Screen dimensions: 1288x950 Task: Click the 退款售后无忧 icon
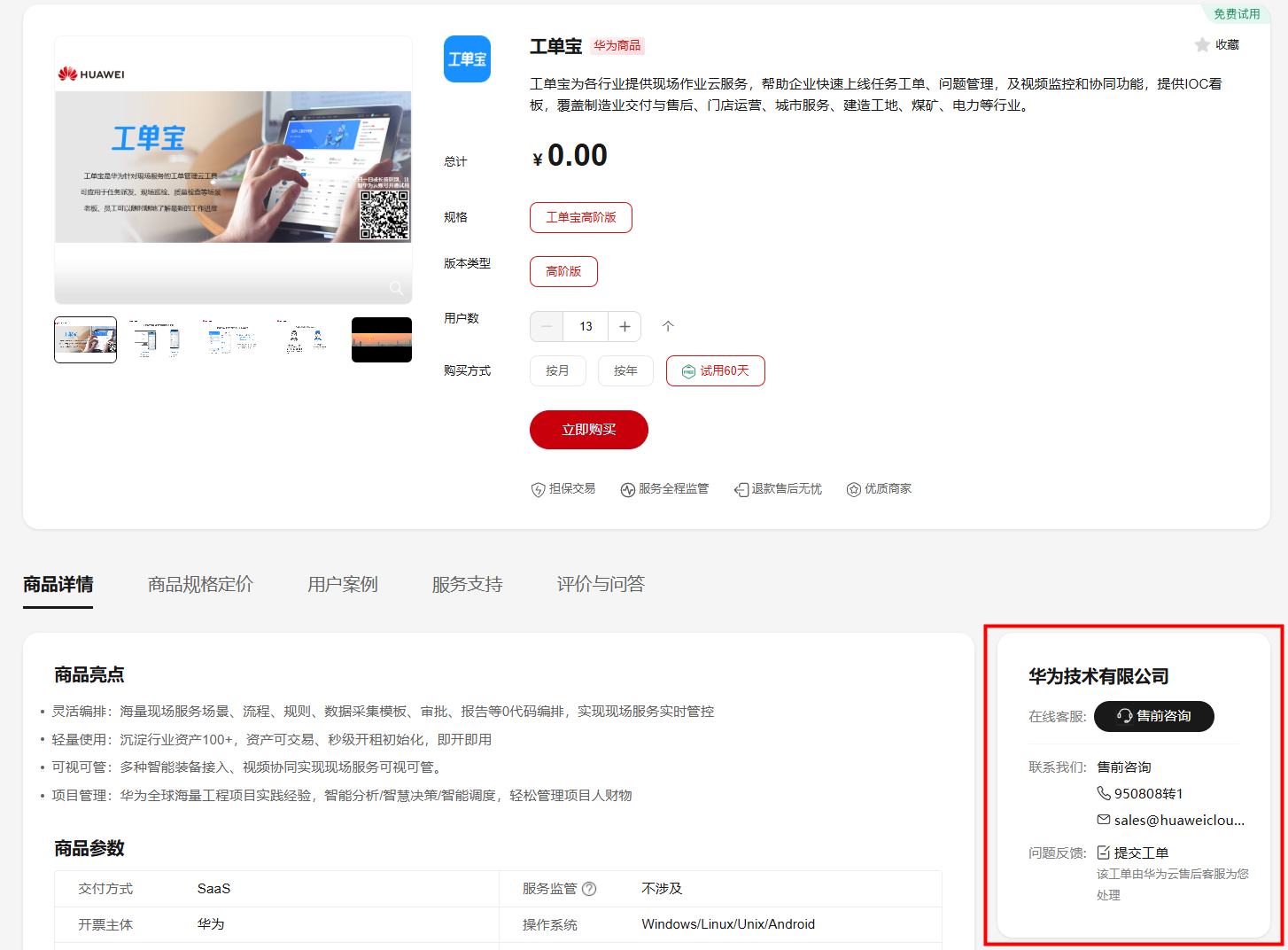(x=741, y=489)
